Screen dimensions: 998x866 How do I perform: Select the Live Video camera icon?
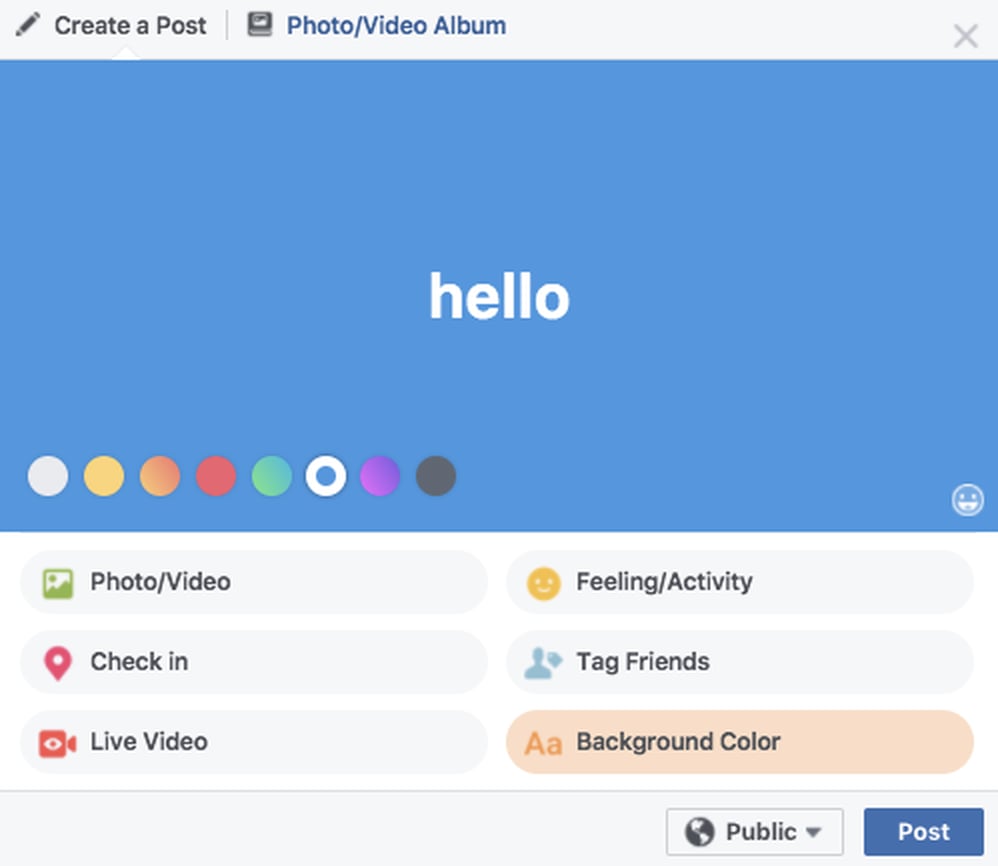point(59,742)
